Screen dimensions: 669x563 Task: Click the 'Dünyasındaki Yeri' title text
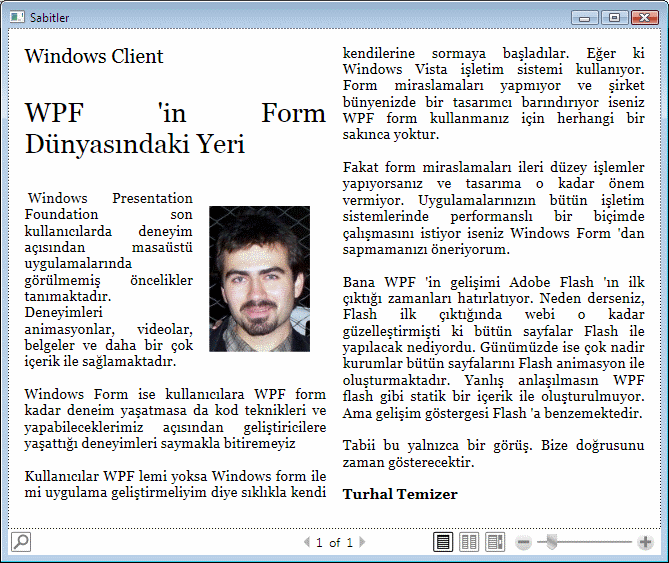coord(135,144)
